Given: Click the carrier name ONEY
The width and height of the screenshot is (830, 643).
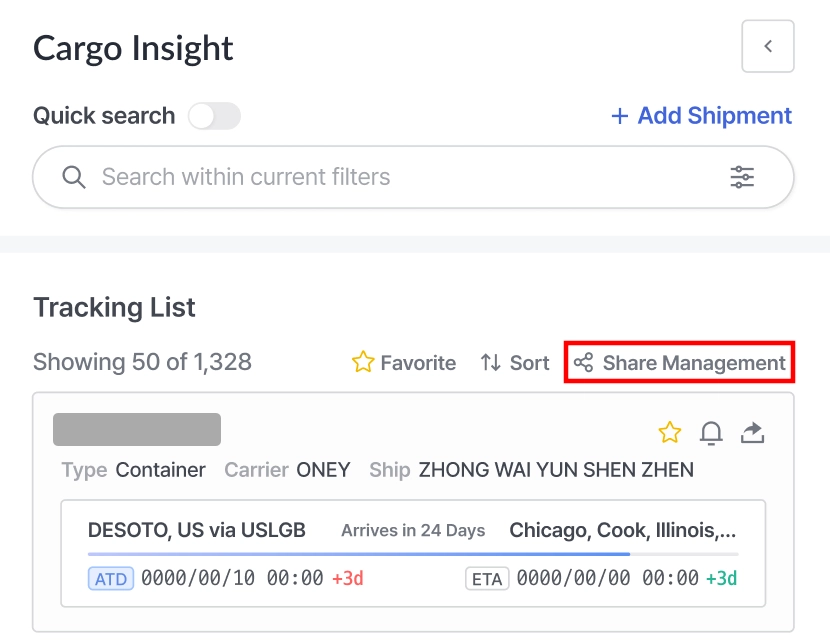Looking at the screenshot, I should [x=323, y=470].
